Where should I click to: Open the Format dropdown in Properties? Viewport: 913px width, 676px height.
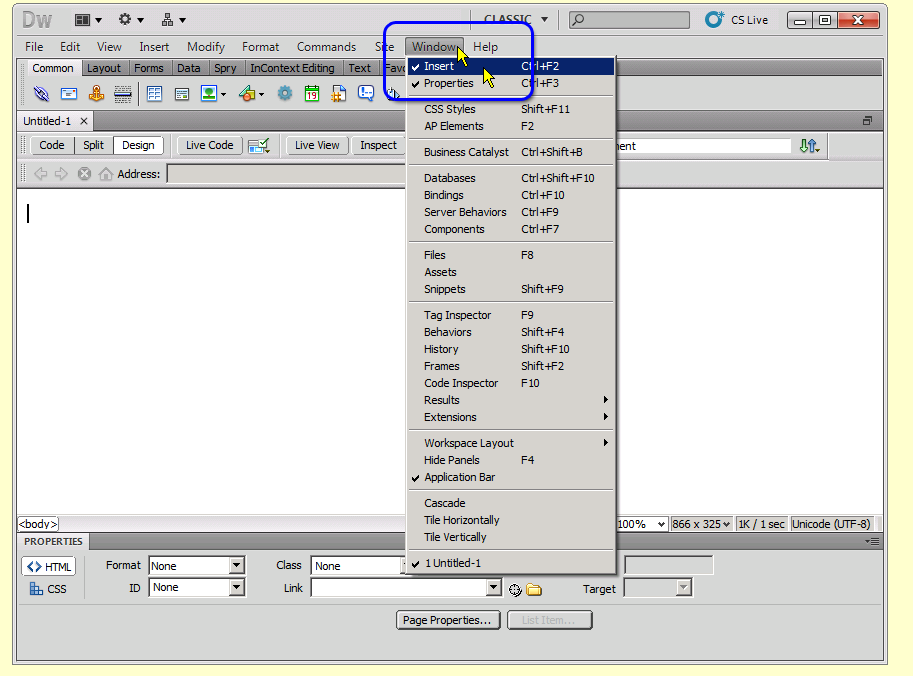coord(236,565)
